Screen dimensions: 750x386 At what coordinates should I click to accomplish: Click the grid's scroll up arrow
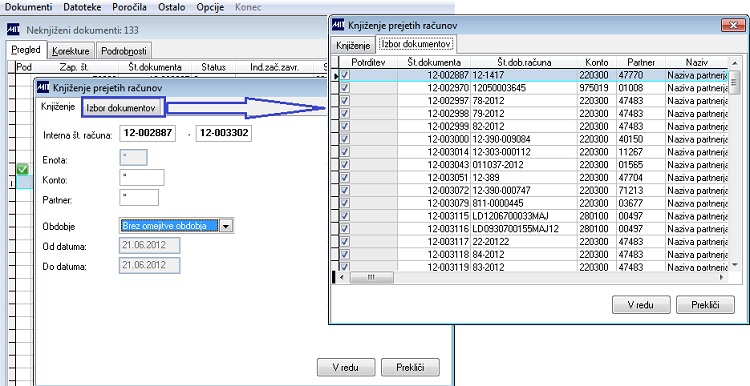point(734,62)
